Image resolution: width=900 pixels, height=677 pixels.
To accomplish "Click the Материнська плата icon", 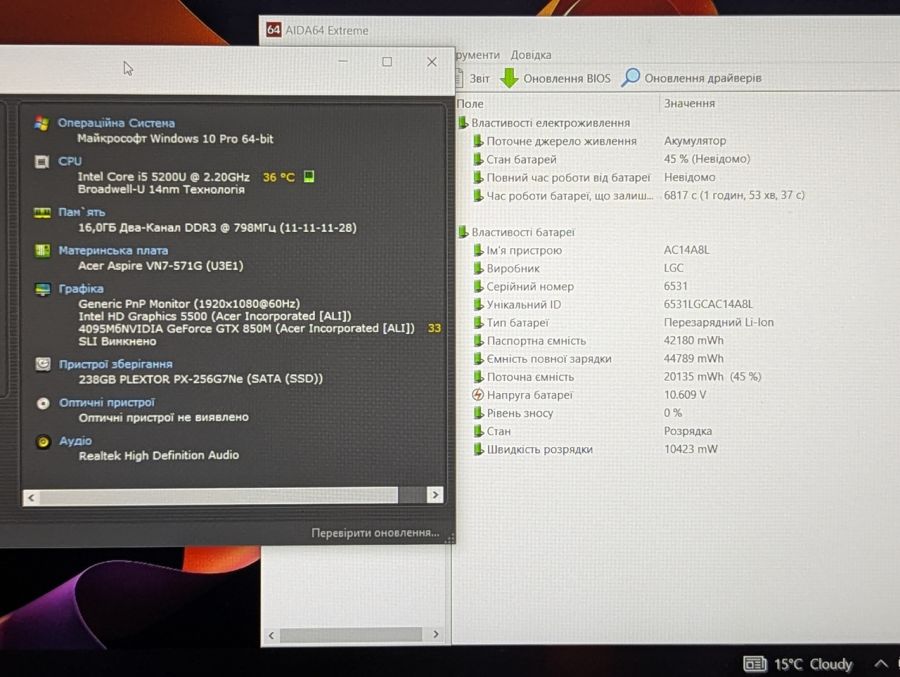I will click(42, 250).
